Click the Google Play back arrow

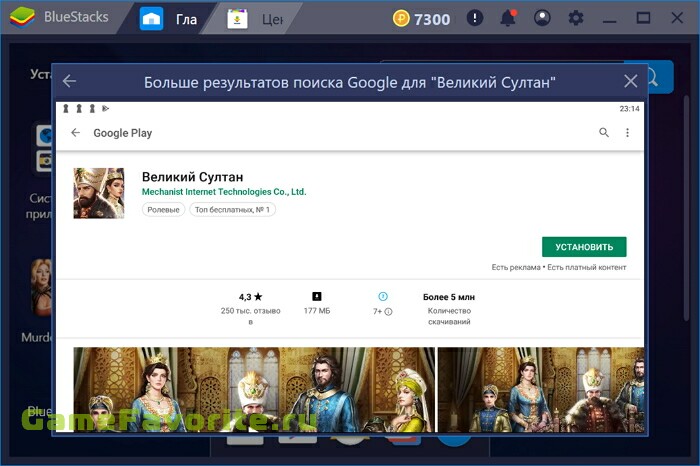coord(75,133)
